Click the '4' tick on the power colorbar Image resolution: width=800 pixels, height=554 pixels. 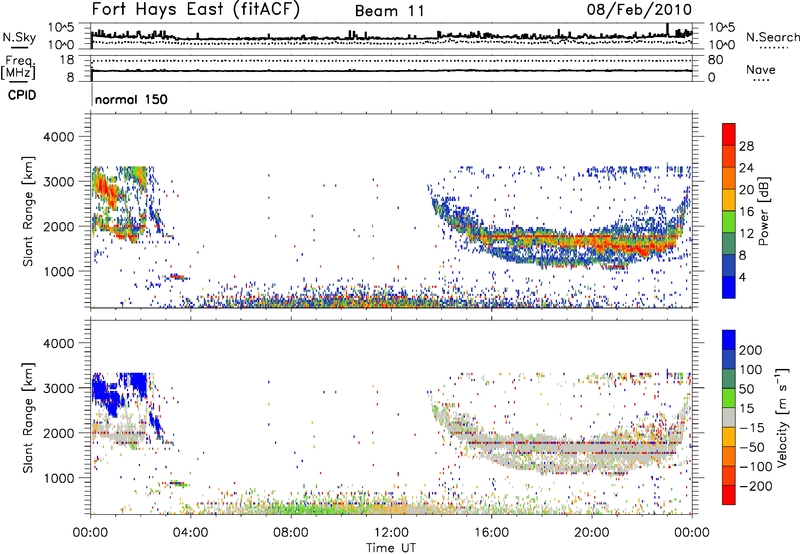pyautogui.click(x=743, y=277)
